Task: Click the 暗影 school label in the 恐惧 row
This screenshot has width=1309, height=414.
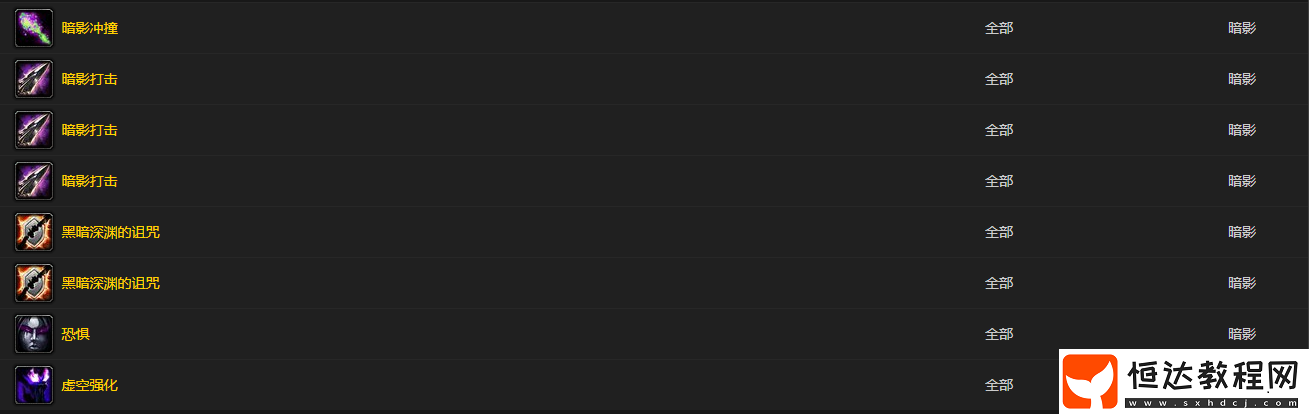Action: pos(1242,334)
